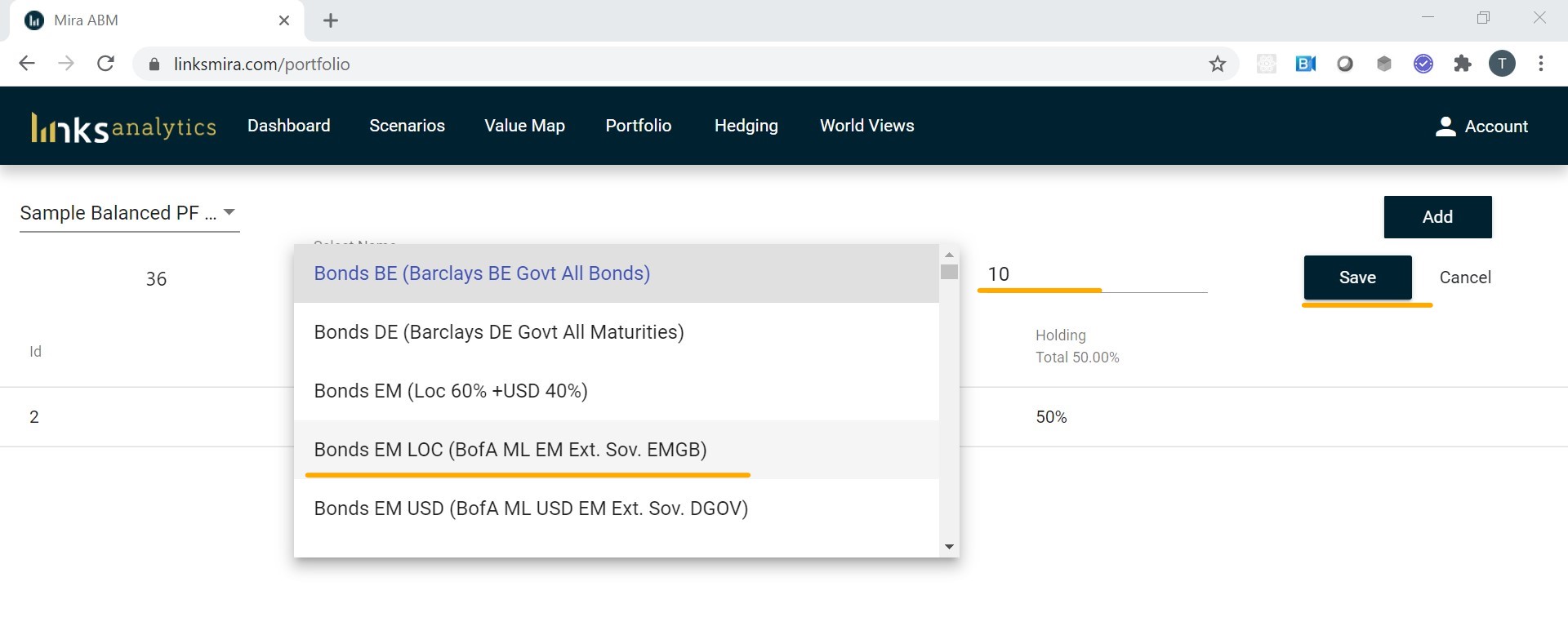Viewport: 1568px width, 644px height.
Task: Bookmark this page with star icon
Action: point(1217,64)
